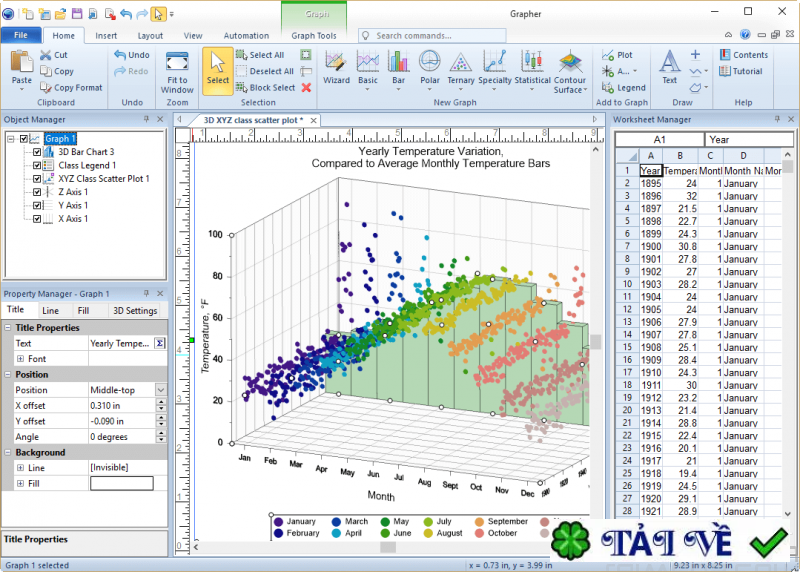
Task: Open the Contents help icon
Action: [725, 55]
